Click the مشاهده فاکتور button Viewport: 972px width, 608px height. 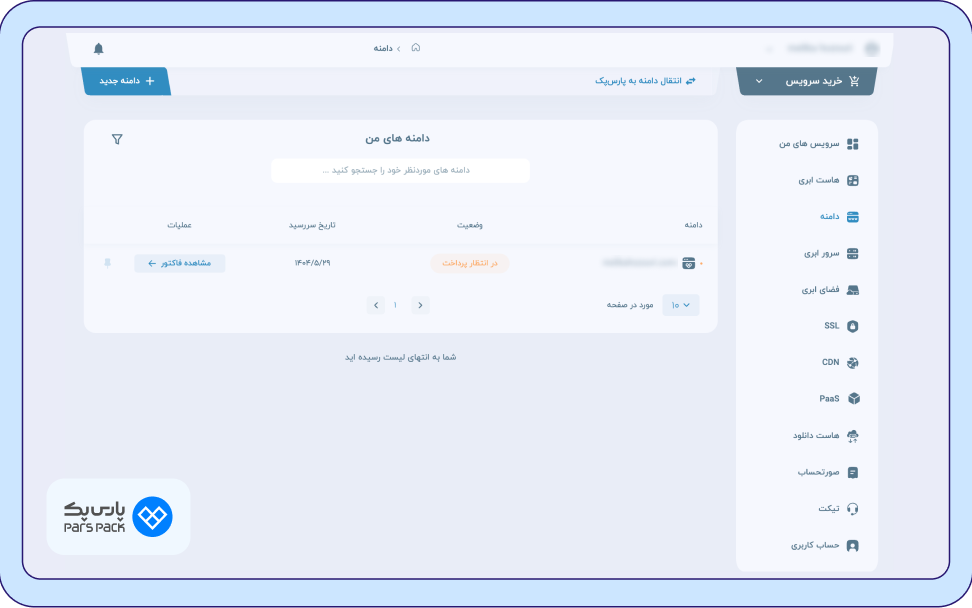click(x=180, y=263)
